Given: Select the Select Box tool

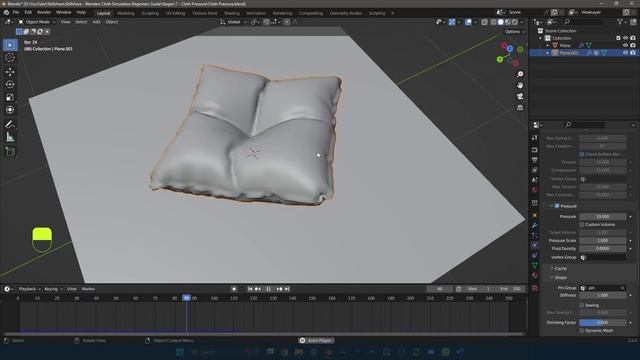Looking at the screenshot, I should click(x=10, y=45).
